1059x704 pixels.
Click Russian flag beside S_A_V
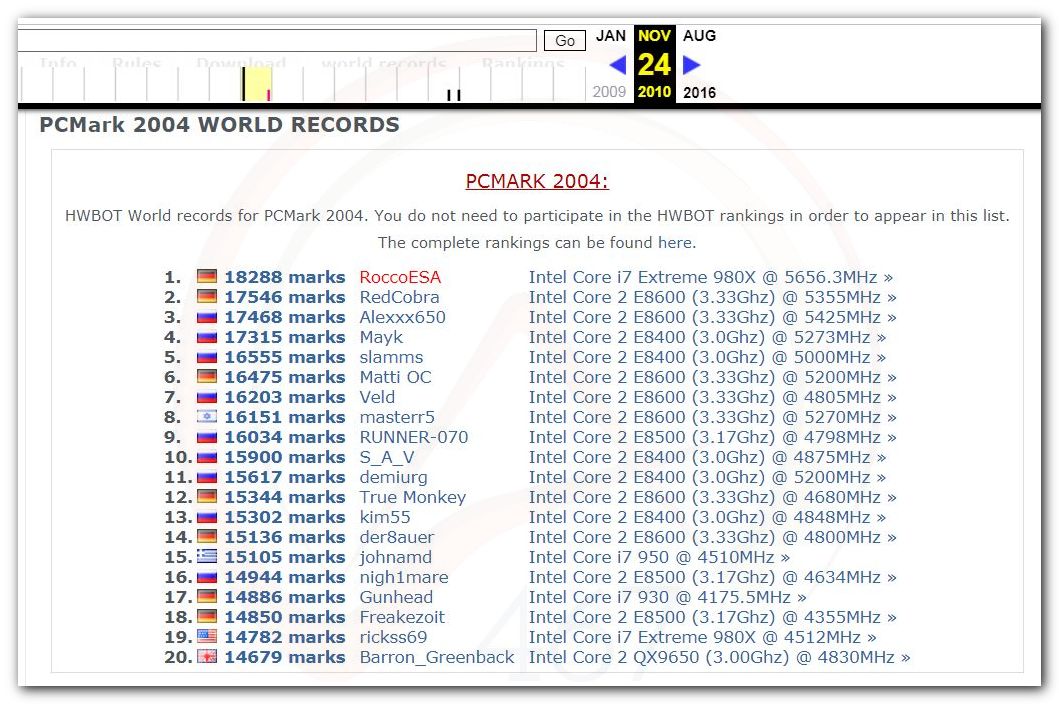[207, 456]
